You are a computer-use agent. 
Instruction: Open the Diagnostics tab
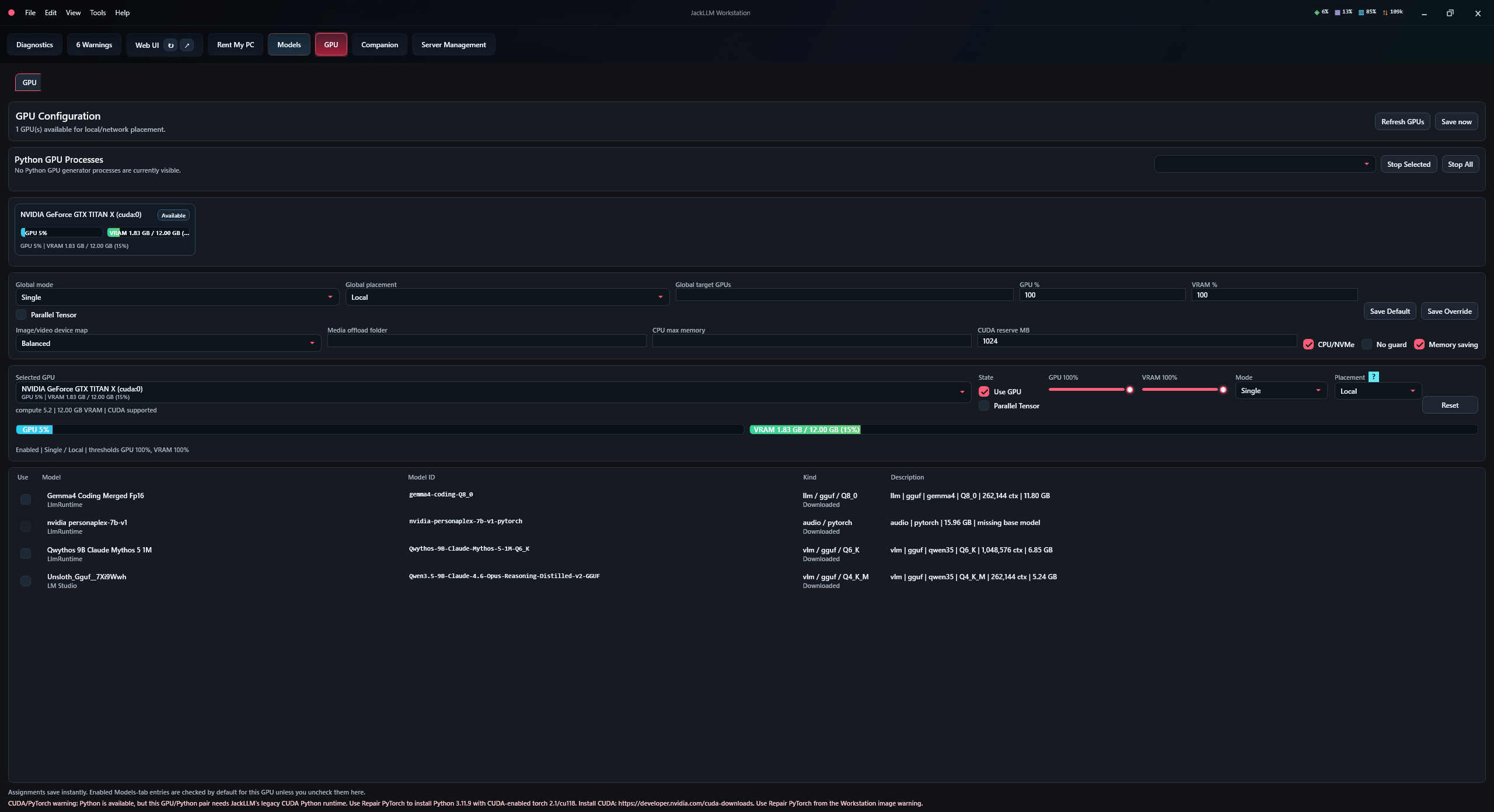tap(34, 45)
